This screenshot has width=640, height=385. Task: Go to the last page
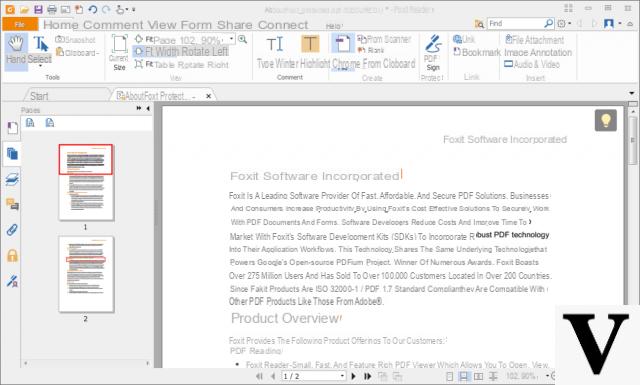coord(367,376)
